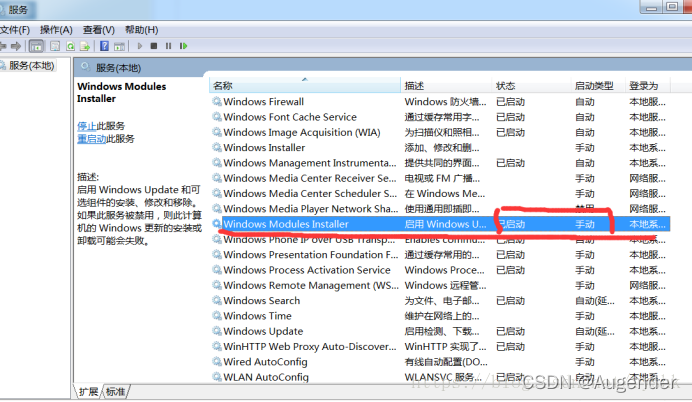Toggle the show/hide action pane icon
This screenshot has width=692, height=402.
(119, 46)
